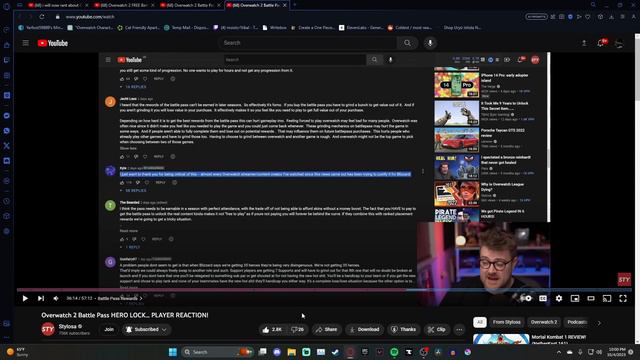This screenshot has width=640, height=360.
Task: Open the Subscribed notification dropdown
Action: tap(146, 329)
